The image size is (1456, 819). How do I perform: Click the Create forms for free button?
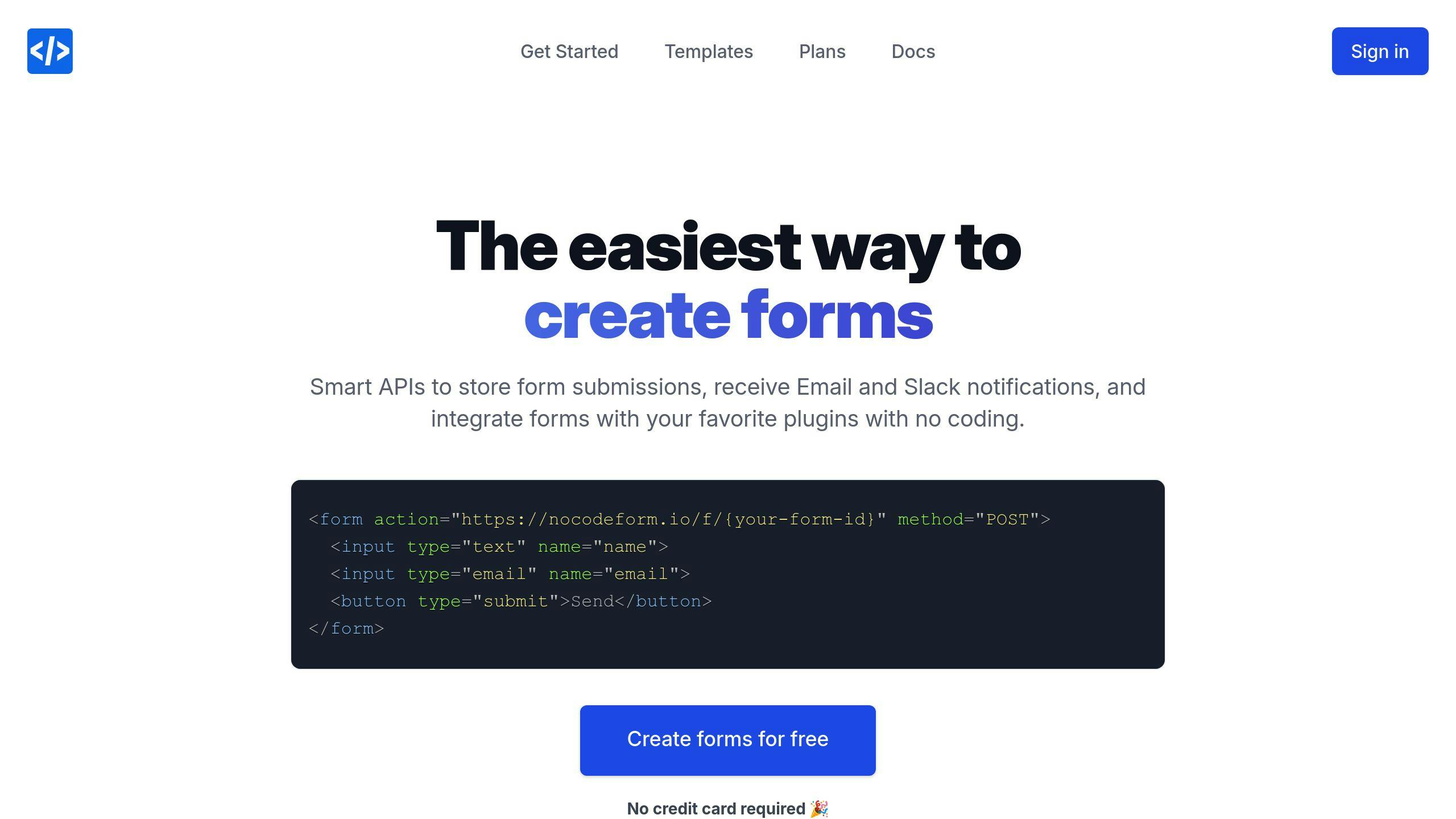point(728,739)
